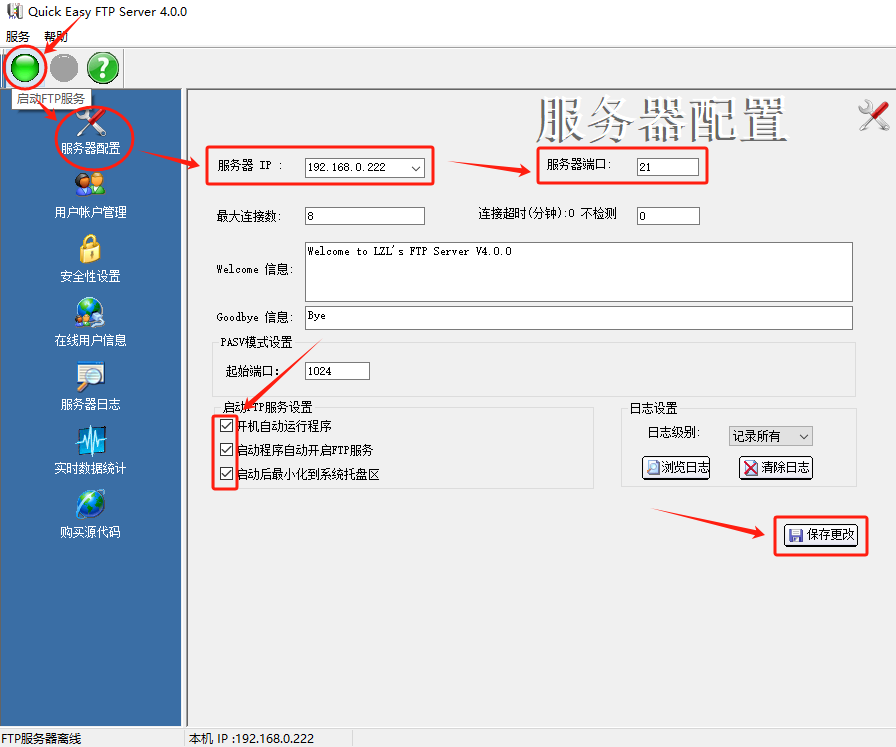Image resolution: width=896 pixels, height=747 pixels.
Task: Open help via the question mark icon
Action: tap(103, 68)
